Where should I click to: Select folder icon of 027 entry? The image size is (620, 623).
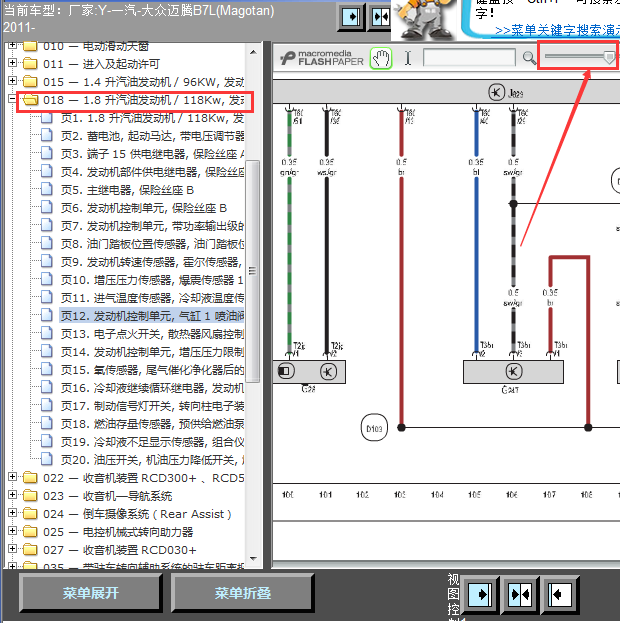point(30,549)
